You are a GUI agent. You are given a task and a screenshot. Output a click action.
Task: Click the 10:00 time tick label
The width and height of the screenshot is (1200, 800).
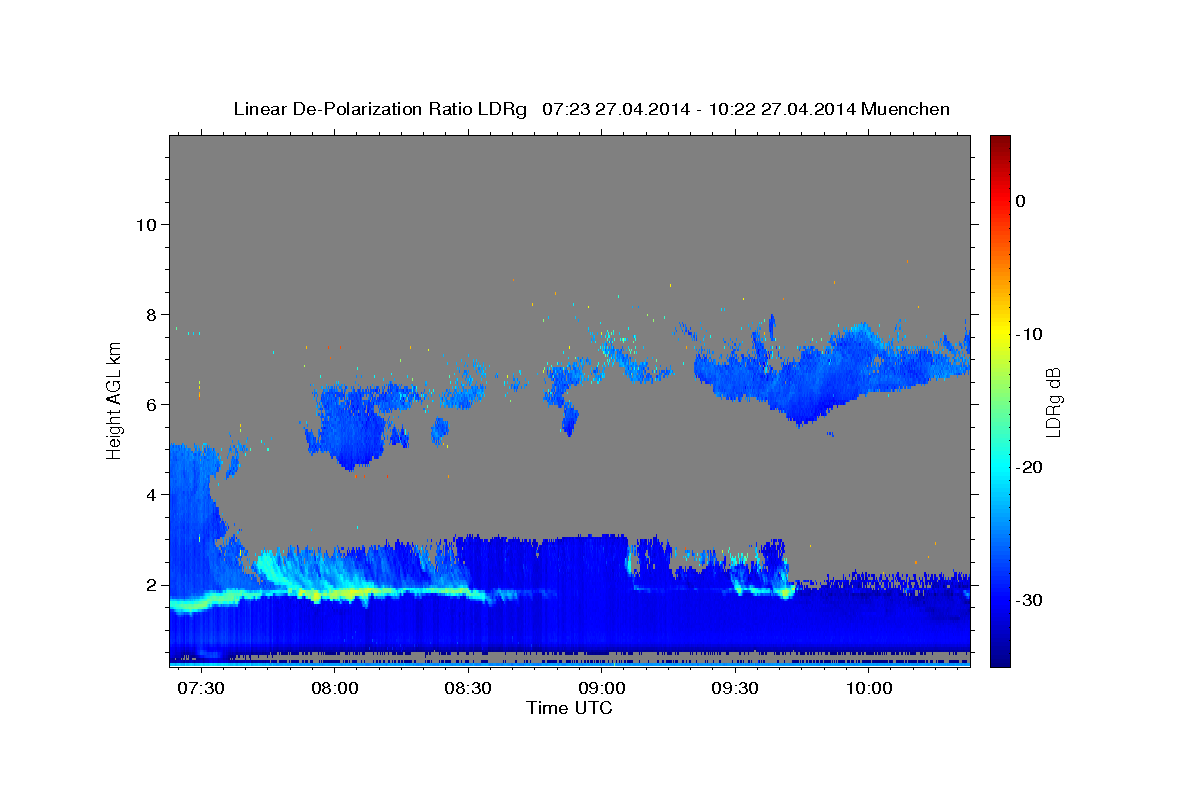coord(869,689)
